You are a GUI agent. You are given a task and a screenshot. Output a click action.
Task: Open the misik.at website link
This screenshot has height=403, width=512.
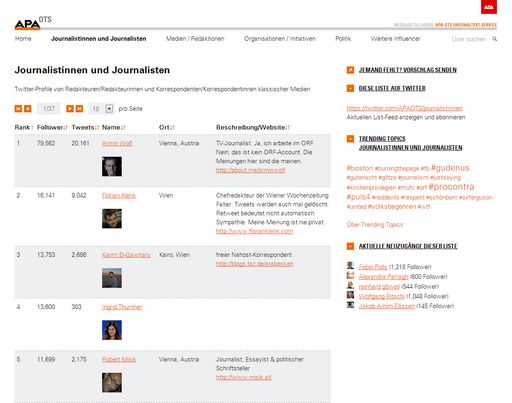244,378
